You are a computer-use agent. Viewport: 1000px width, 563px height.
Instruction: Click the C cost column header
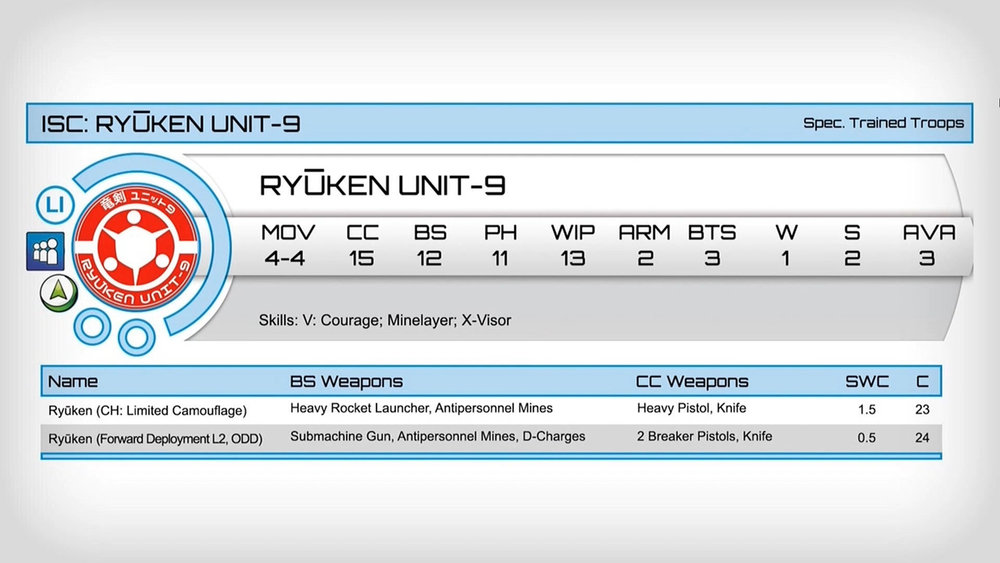coord(922,381)
